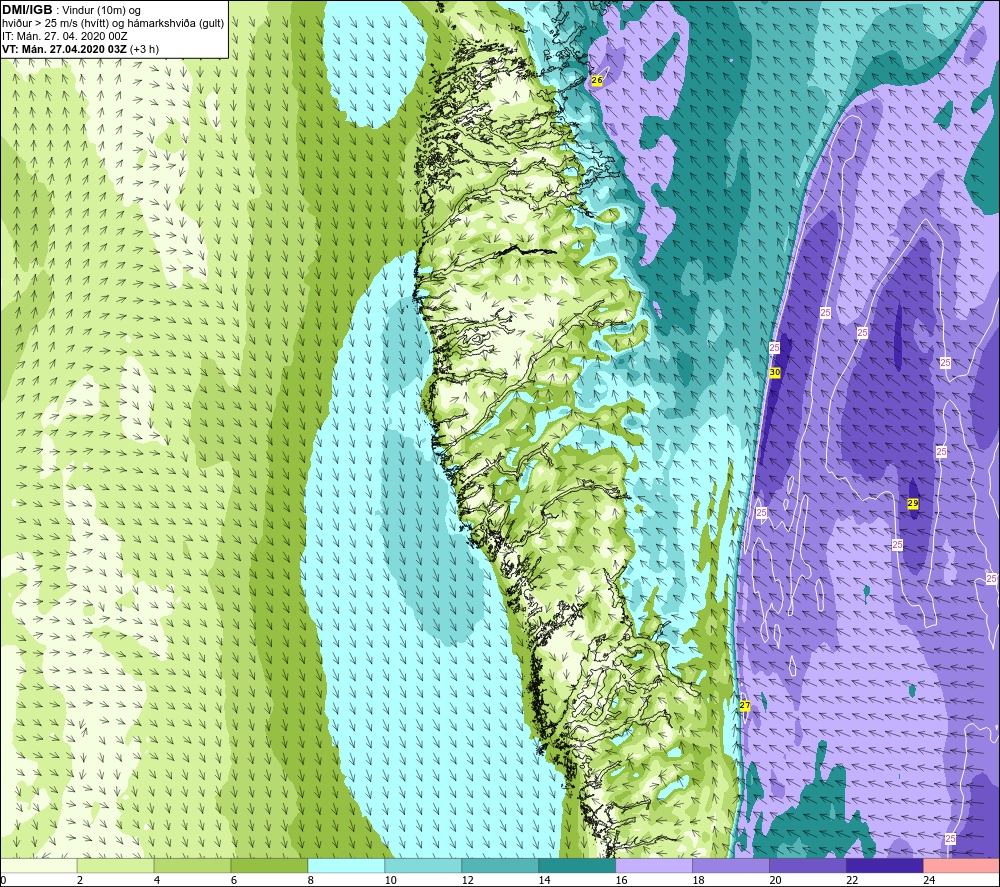
Task: Select the "Vindur (10m) og" heading text
Action: point(103,11)
